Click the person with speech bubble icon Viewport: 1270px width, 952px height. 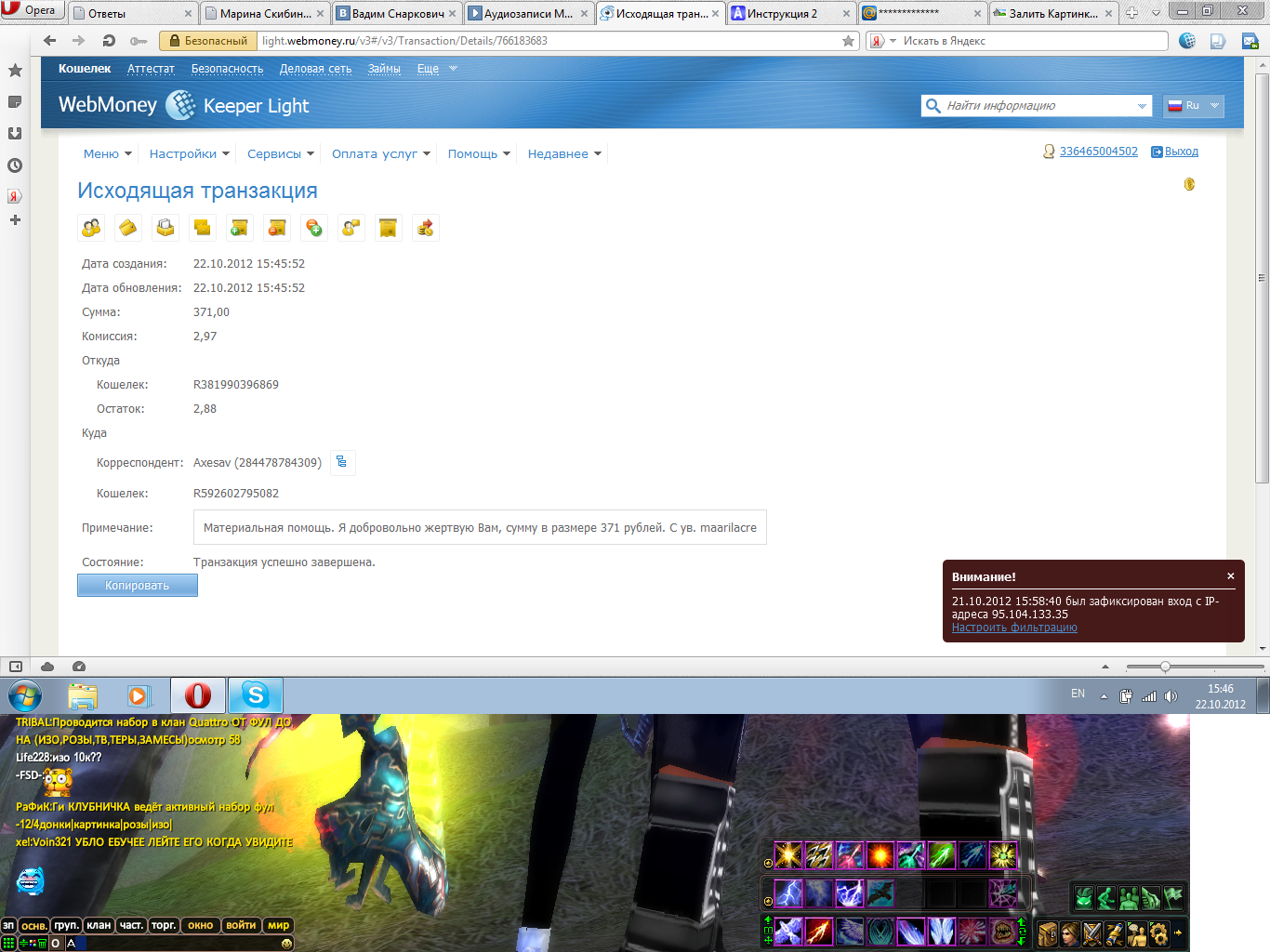click(x=351, y=228)
